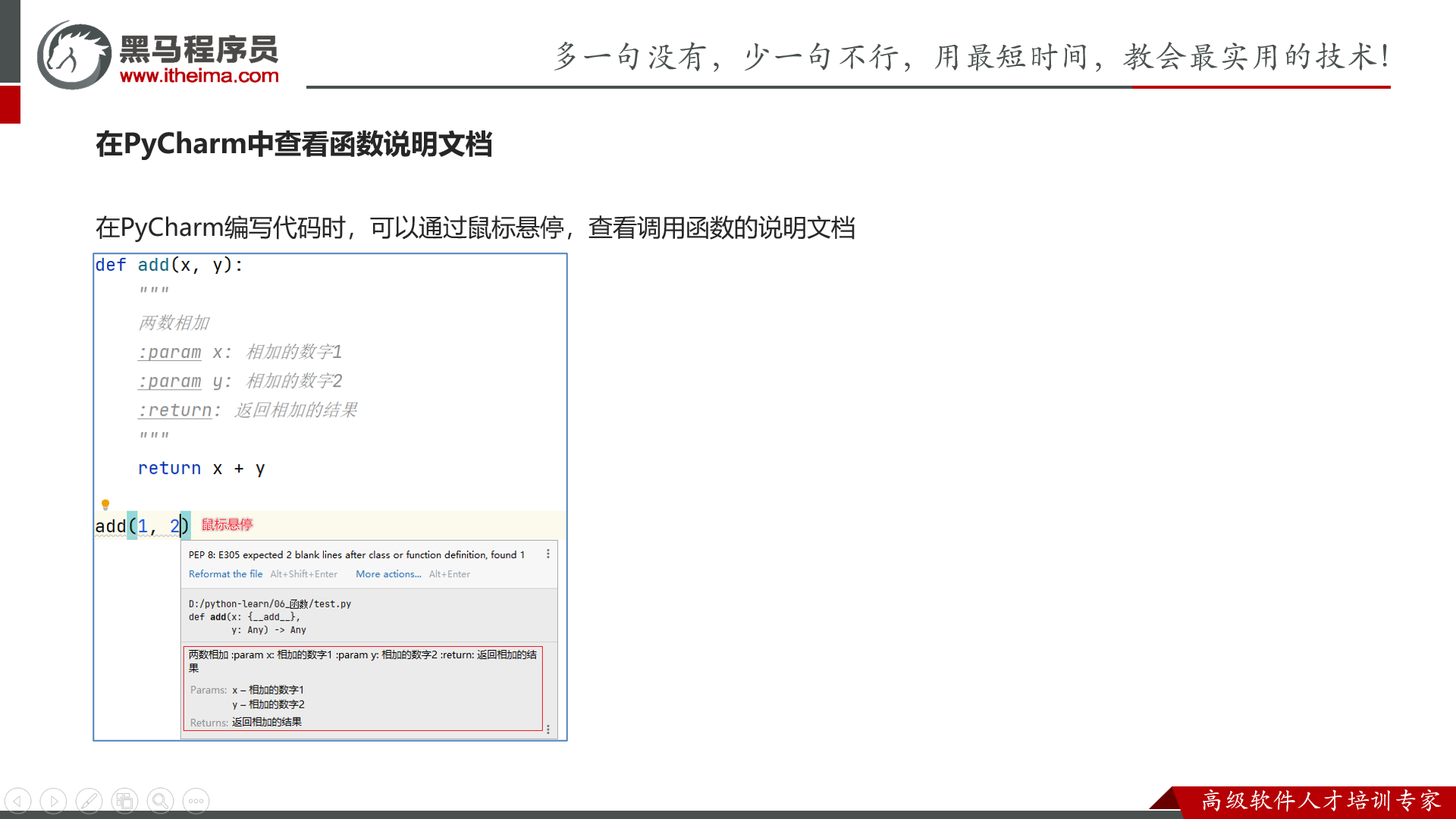Click the itheima horse logo
This screenshot has width=1456, height=819.
[74, 55]
